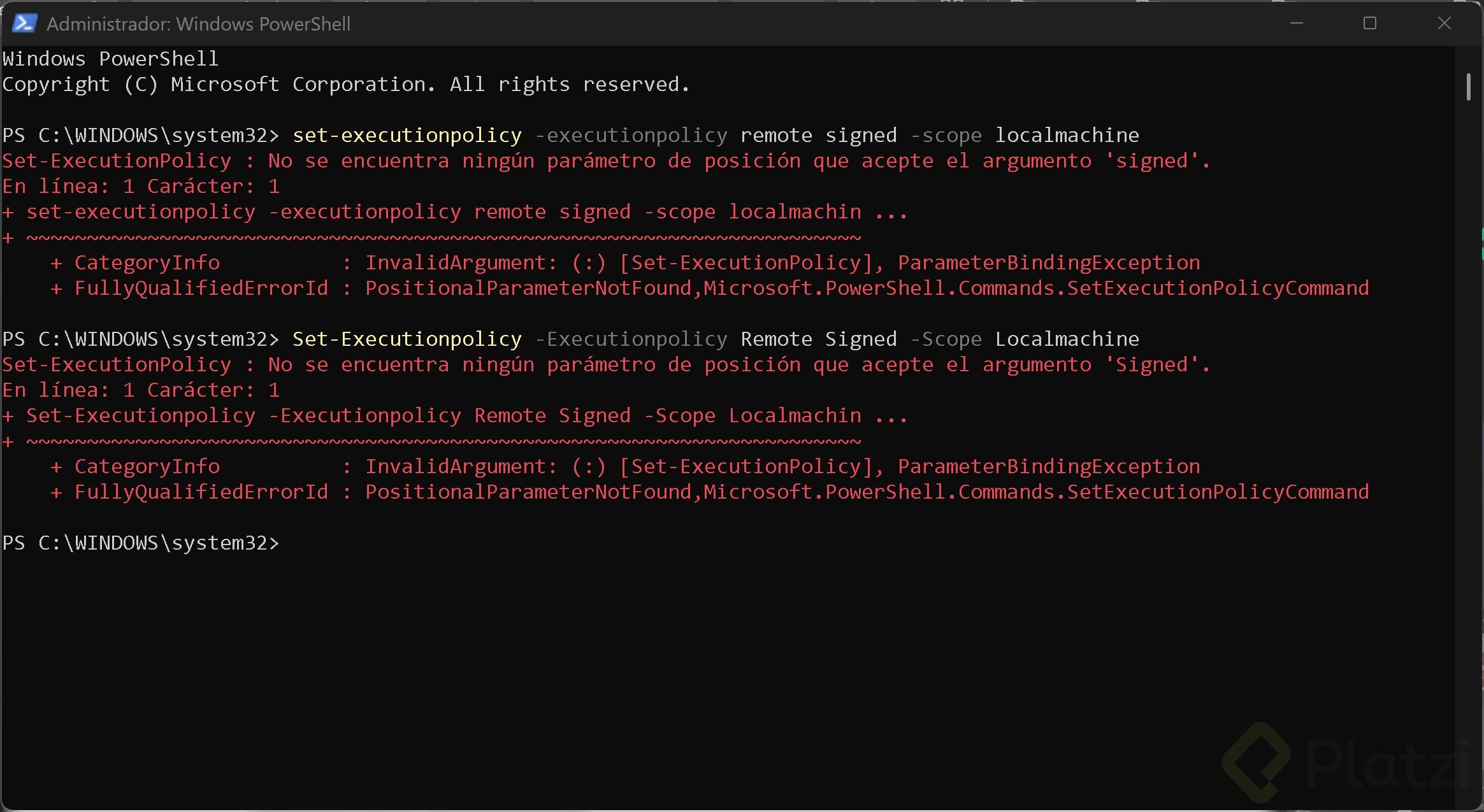Click the empty prompt at the last PS line

coord(141,543)
